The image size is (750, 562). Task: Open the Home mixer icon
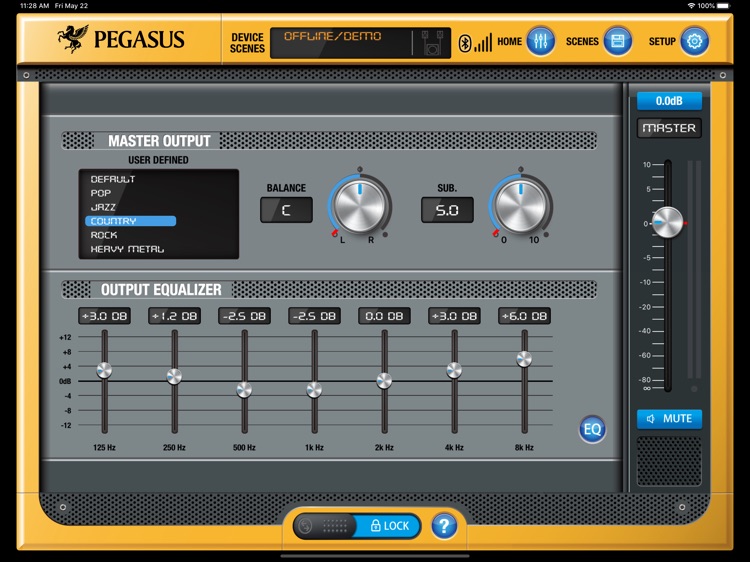pos(540,42)
